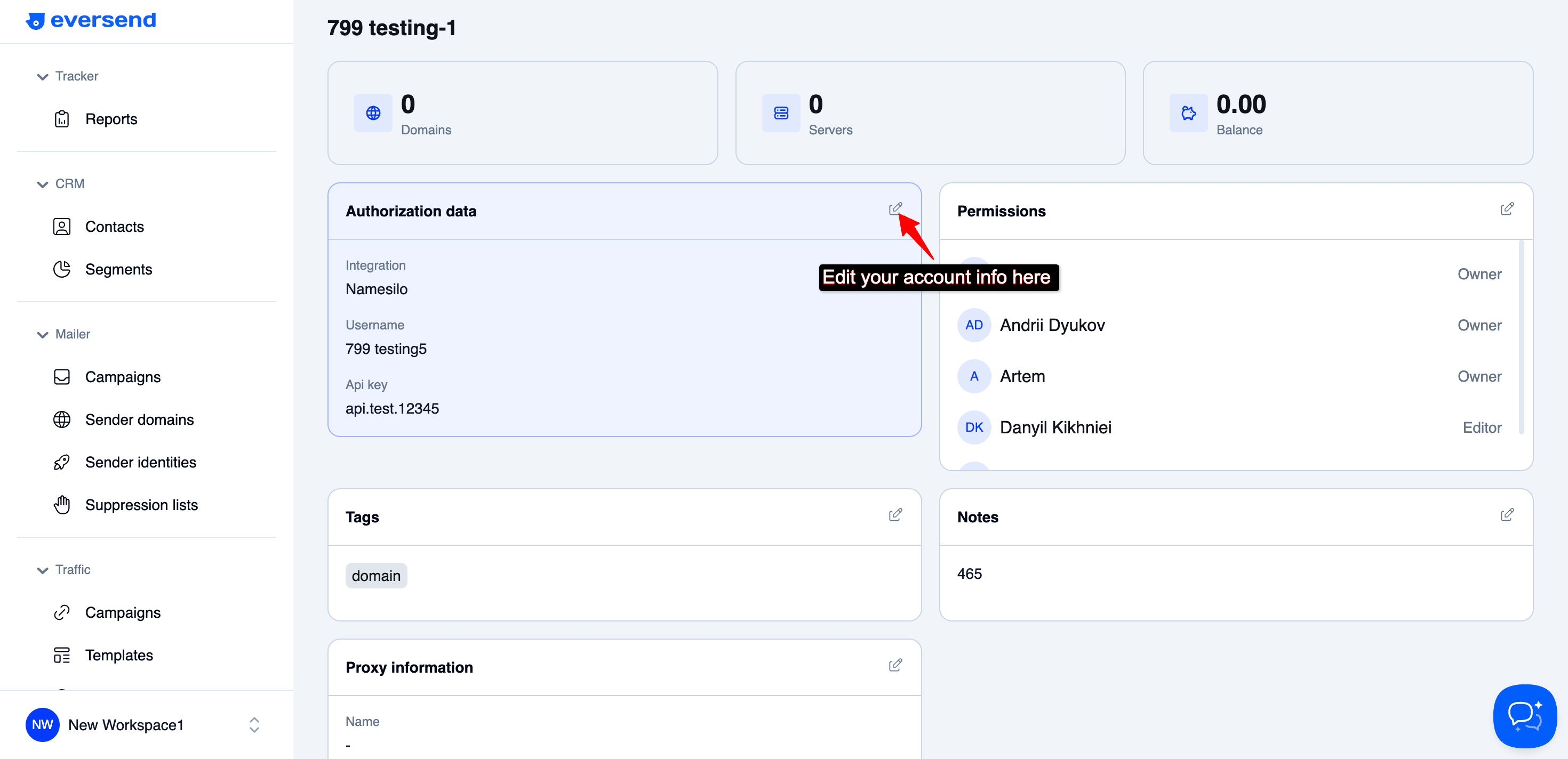Click the 799 testing-1 page title
Viewport: 1568px width, 759px height.
391,28
